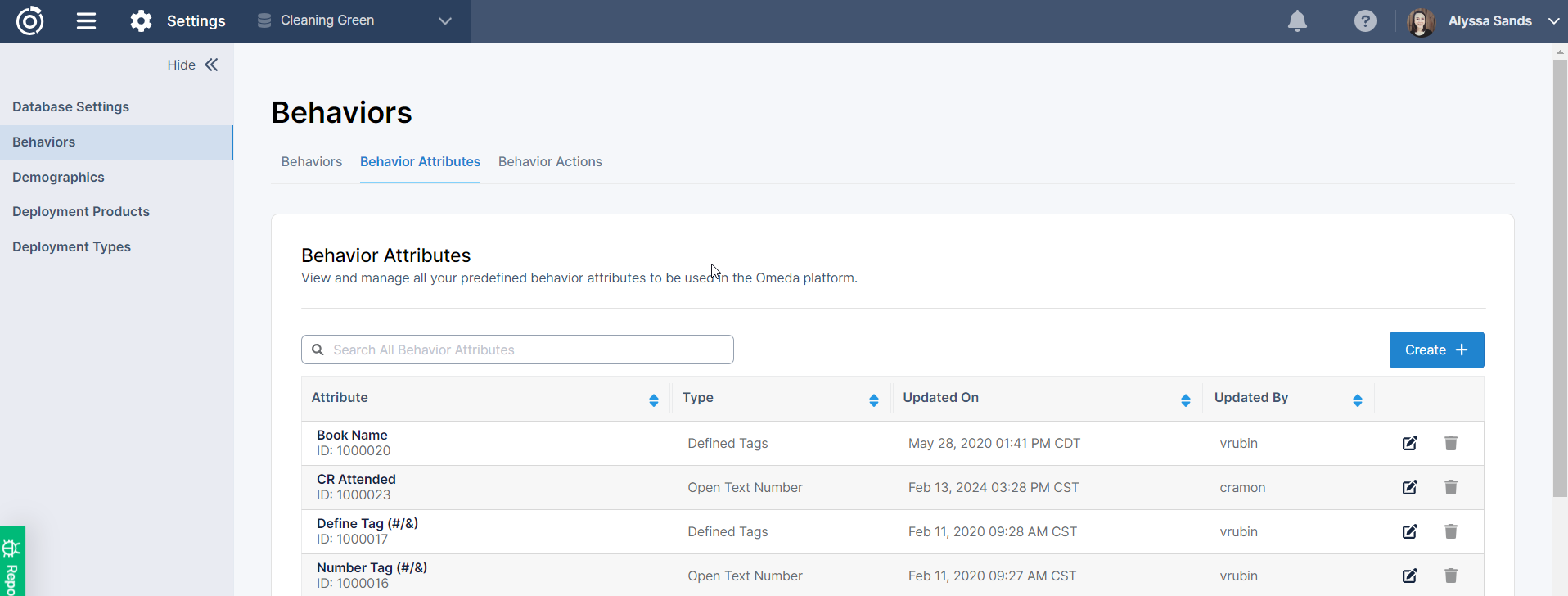Sort table by Attribute column

653,400
